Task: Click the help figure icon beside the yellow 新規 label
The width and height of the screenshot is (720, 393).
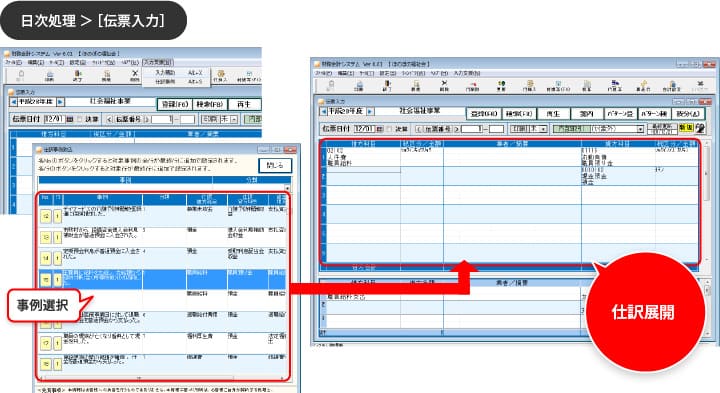Action: pos(700,129)
